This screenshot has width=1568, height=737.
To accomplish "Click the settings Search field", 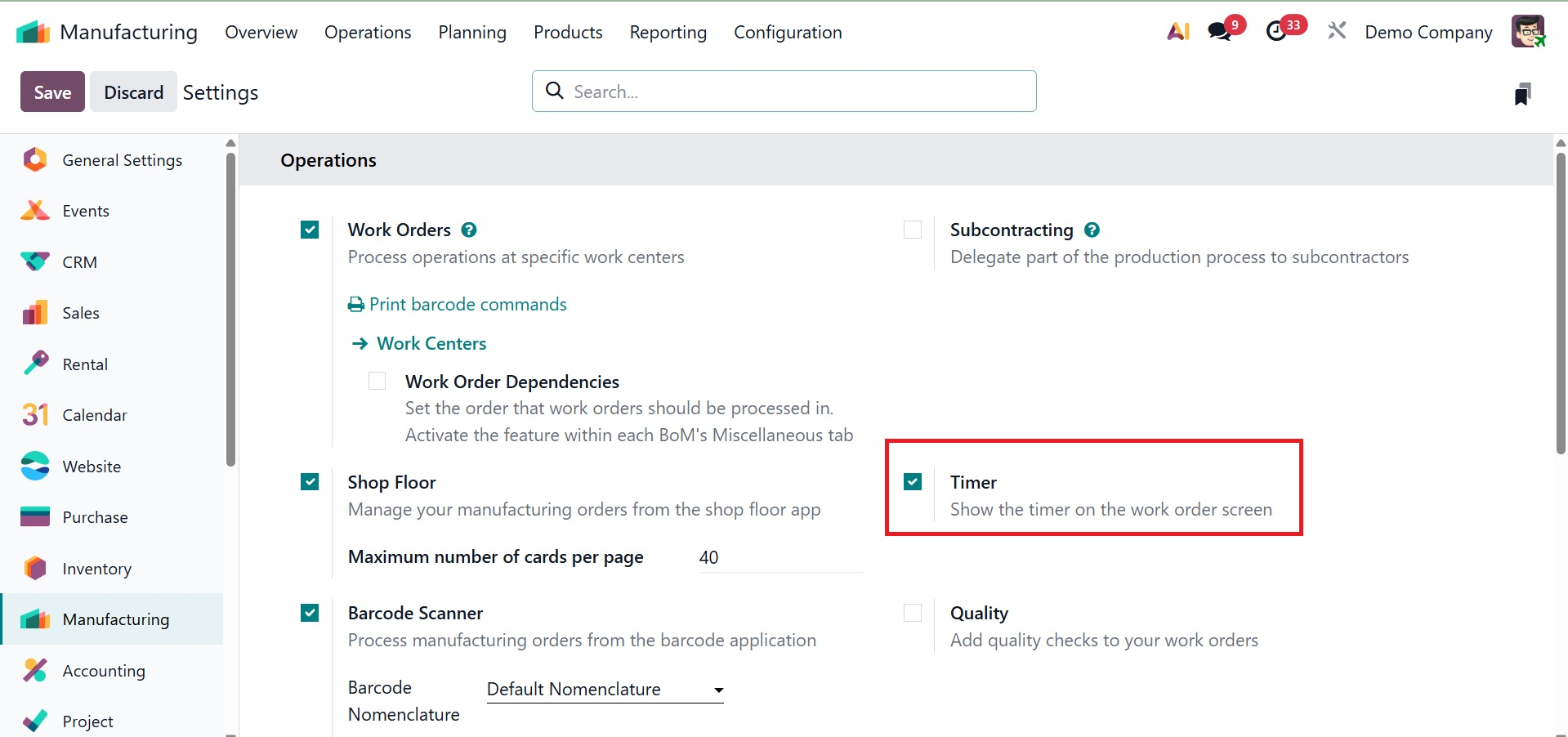I will click(x=784, y=92).
